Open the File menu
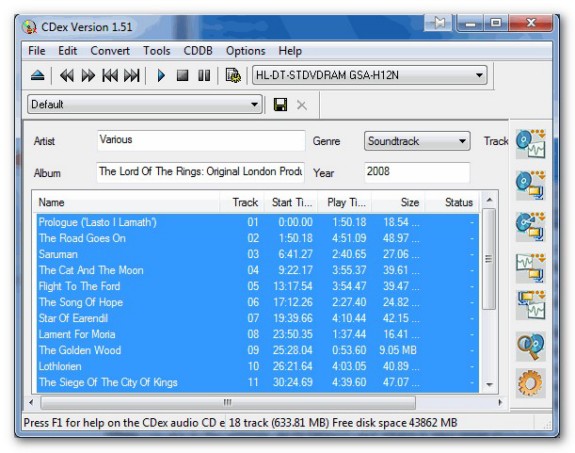Viewport: 575px width, 453px height. 37,51
